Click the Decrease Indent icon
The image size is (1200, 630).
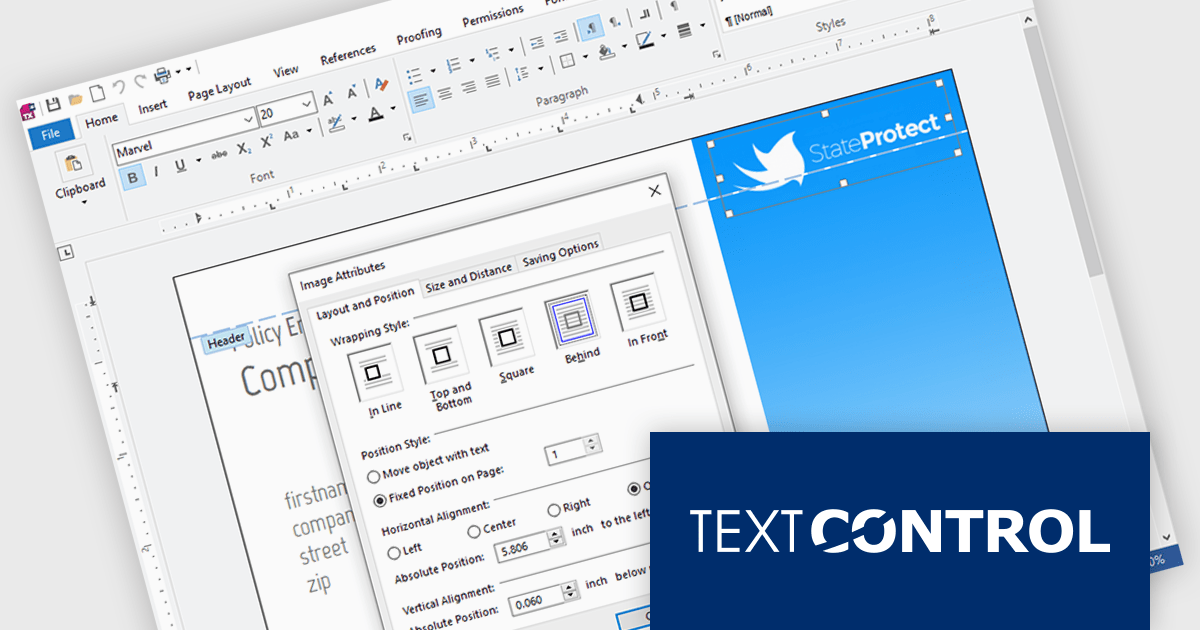[536, 43]
